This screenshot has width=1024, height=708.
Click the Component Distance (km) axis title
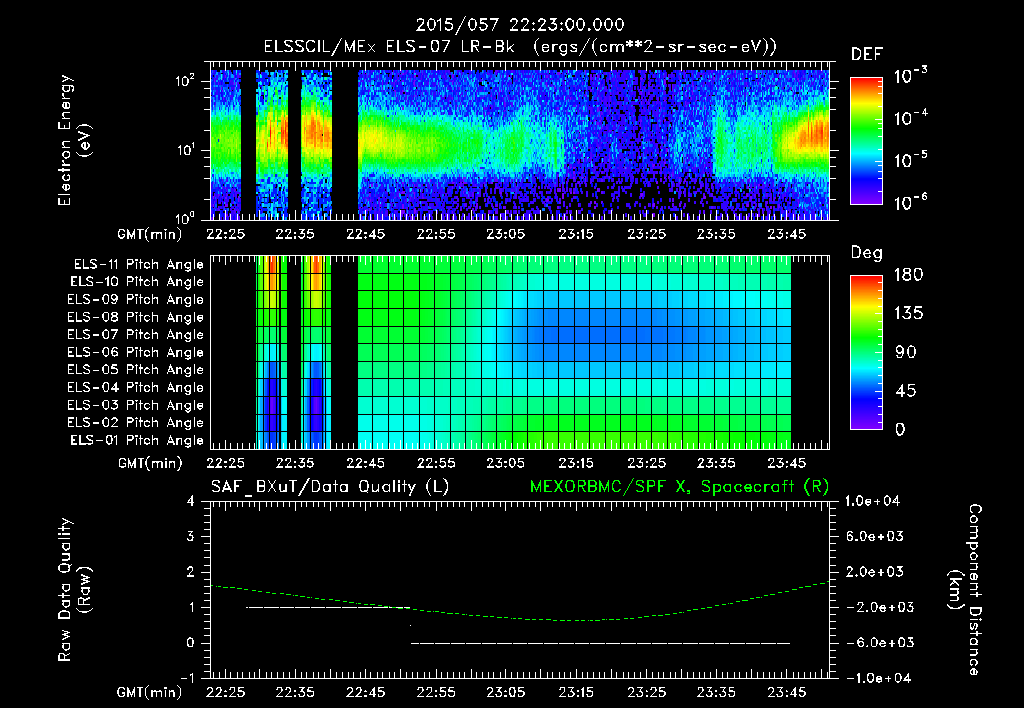click(x=965, y=590)
